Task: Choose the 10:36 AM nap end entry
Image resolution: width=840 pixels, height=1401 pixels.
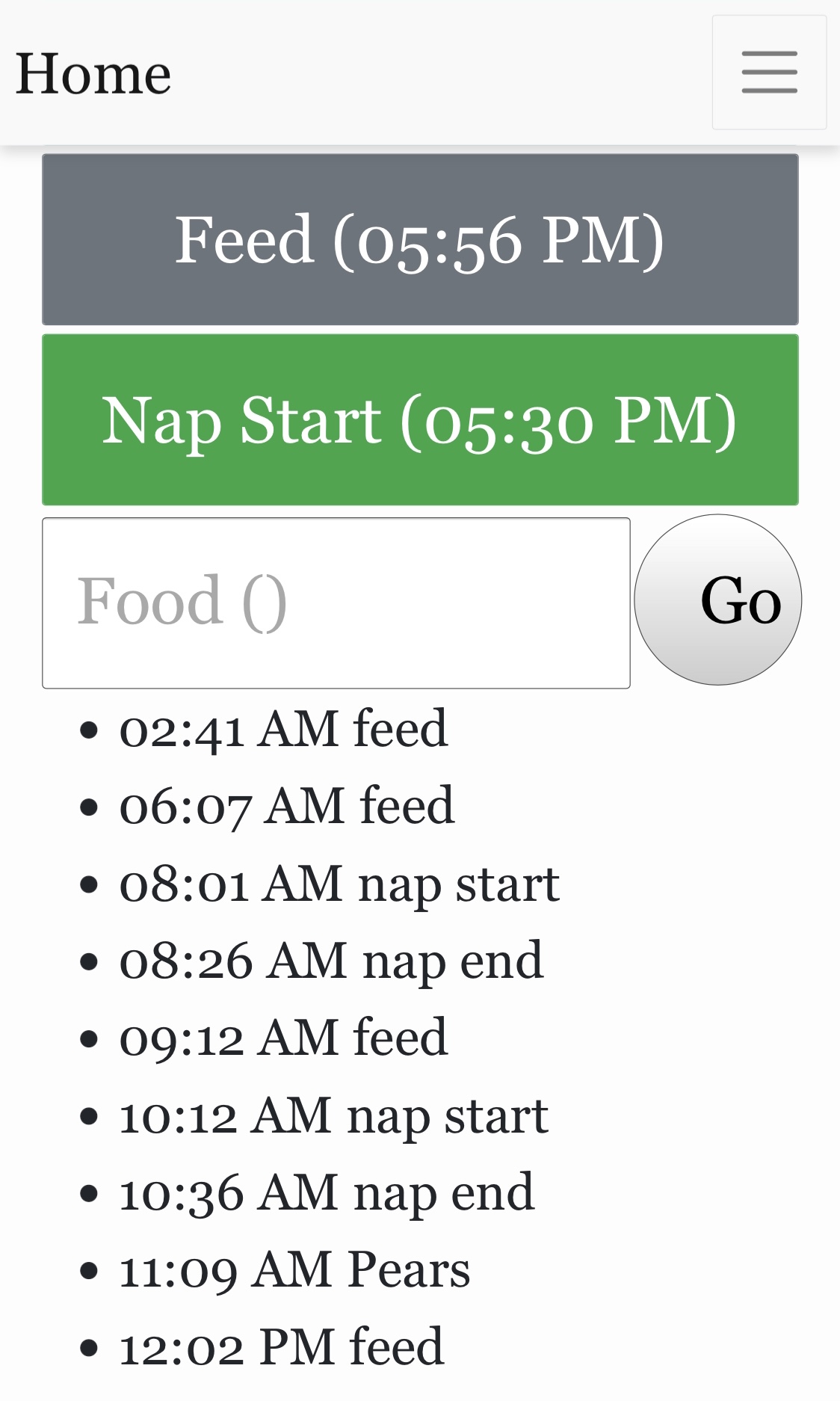Action: coord(327,1192)
